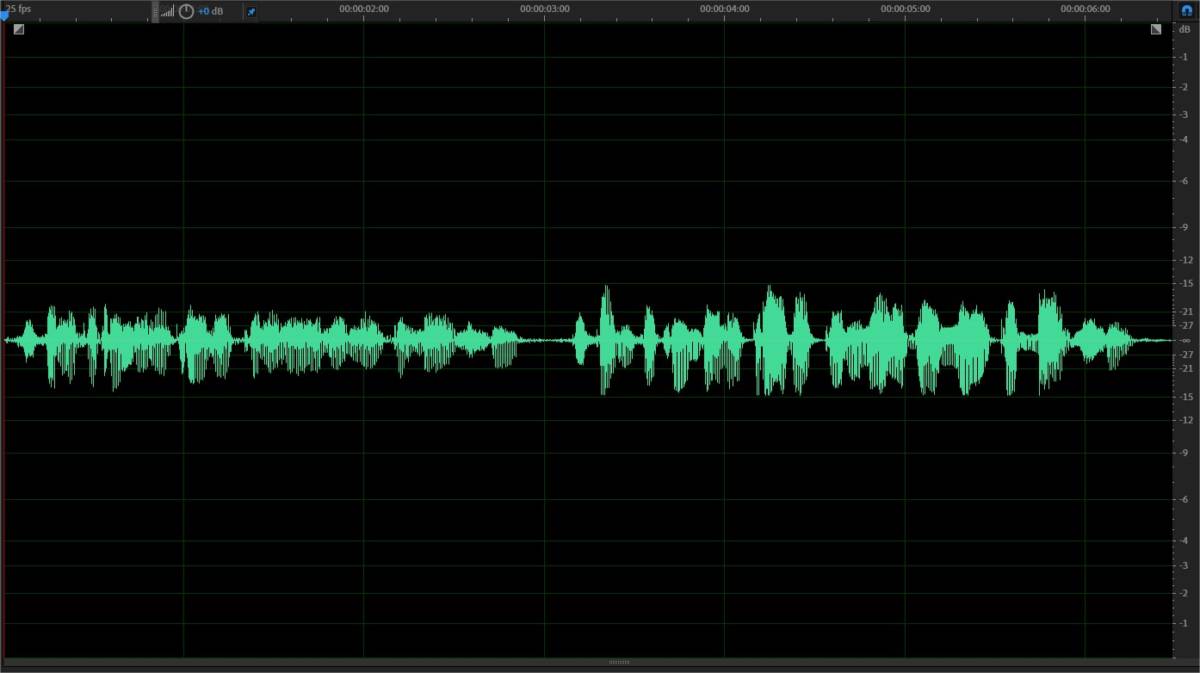Click the blue playhead marker at timeline start
This screenshot has height=673, width=1200.
pyautogui.click(x=4, y=15)
